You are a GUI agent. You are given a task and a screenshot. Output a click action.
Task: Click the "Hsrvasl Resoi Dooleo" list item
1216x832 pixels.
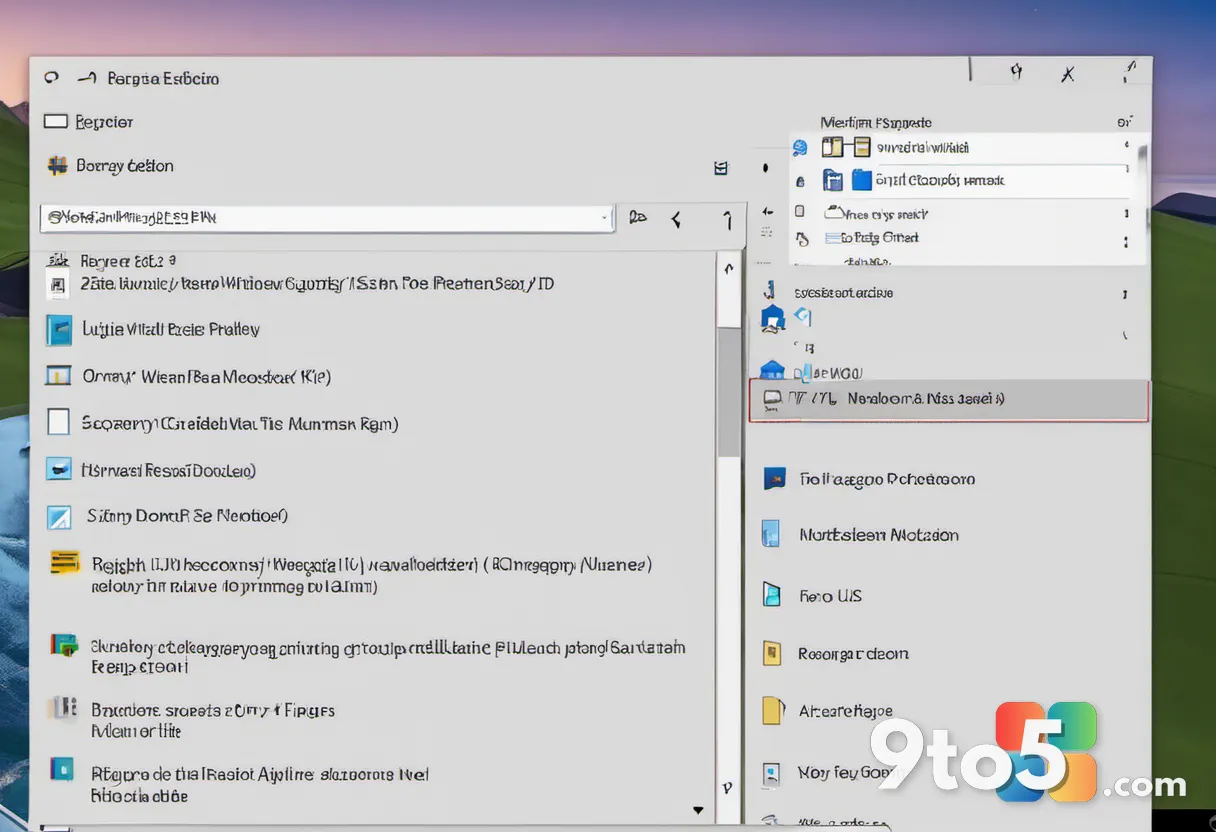[x=168, y=470]
